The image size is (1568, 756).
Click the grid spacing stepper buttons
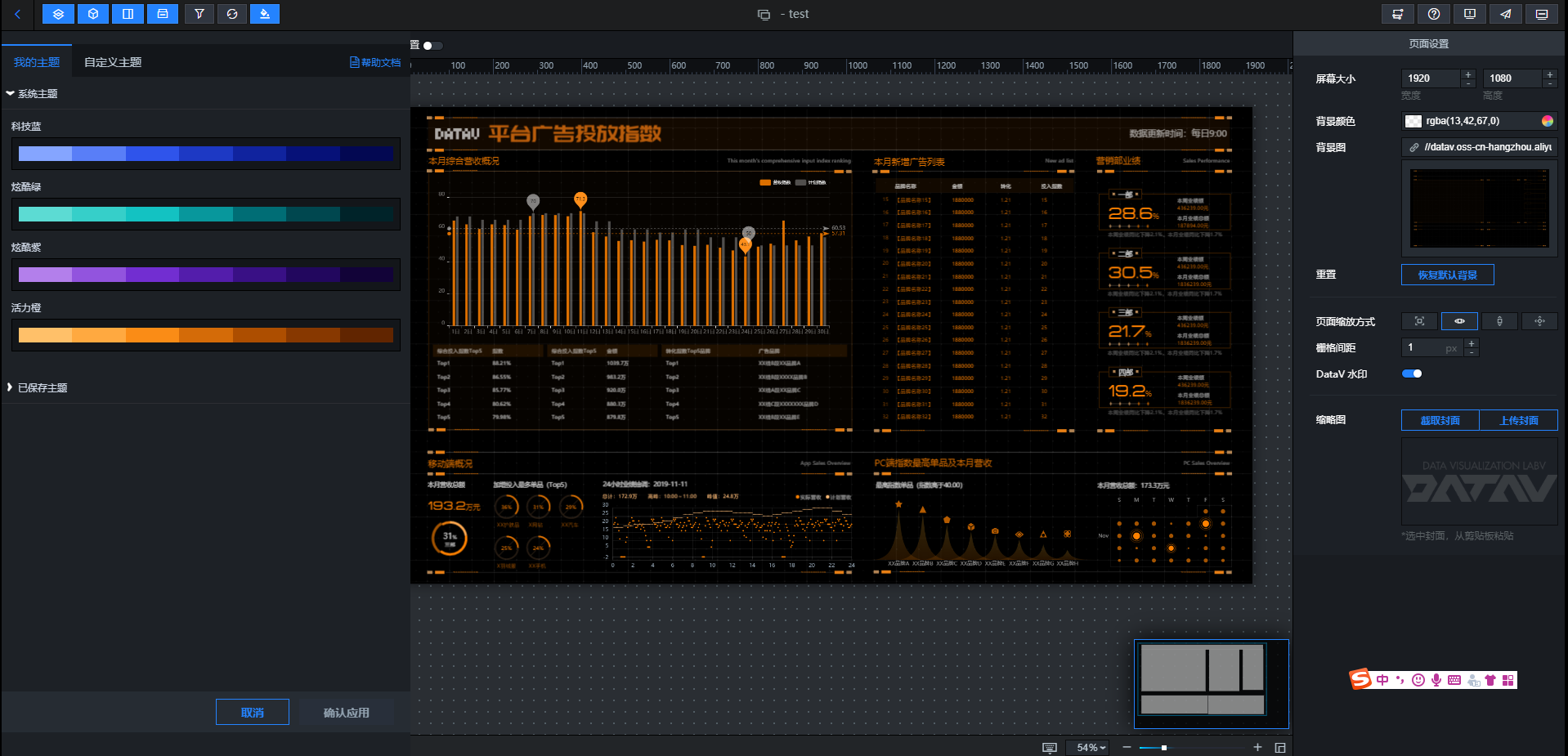[1472, 347]
